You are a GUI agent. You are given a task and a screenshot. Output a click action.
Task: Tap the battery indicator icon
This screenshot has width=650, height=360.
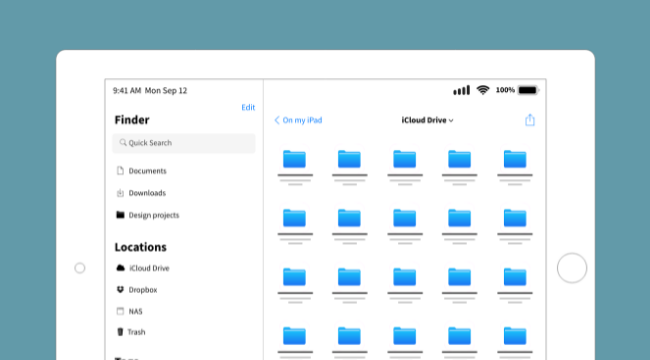[528, 90]
